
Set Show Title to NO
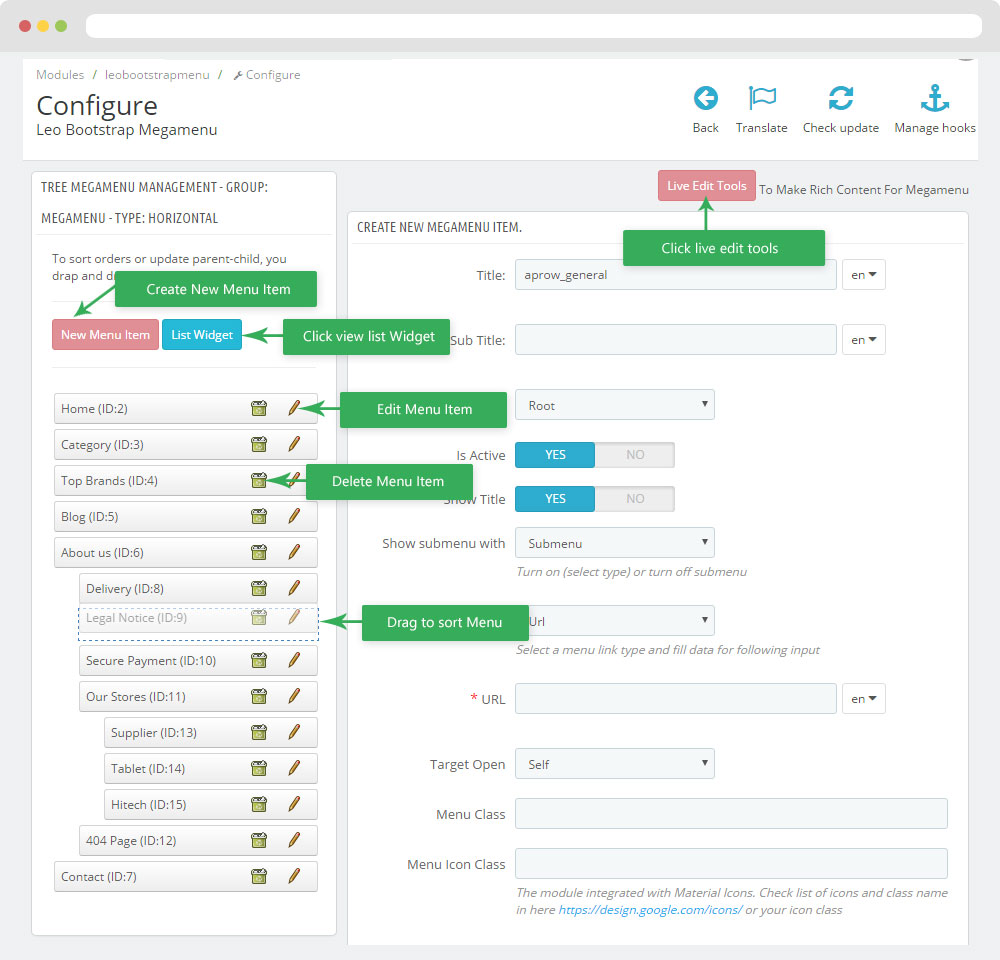click(635, 499)
